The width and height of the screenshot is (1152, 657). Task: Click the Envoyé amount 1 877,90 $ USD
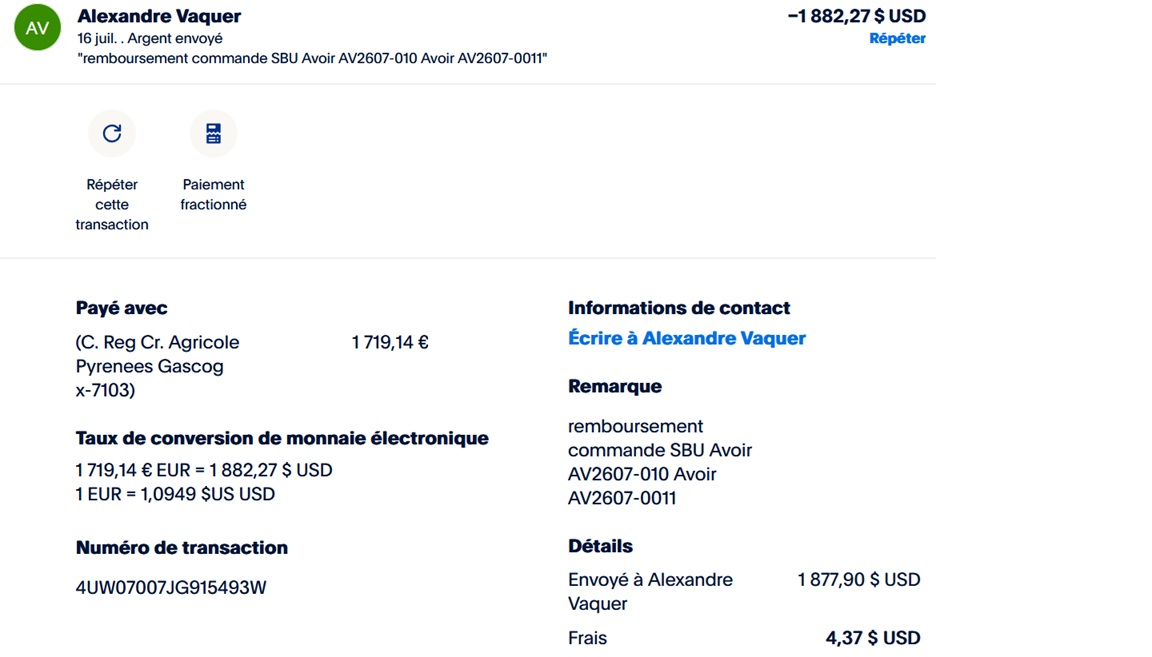click(x=859, y=580)
